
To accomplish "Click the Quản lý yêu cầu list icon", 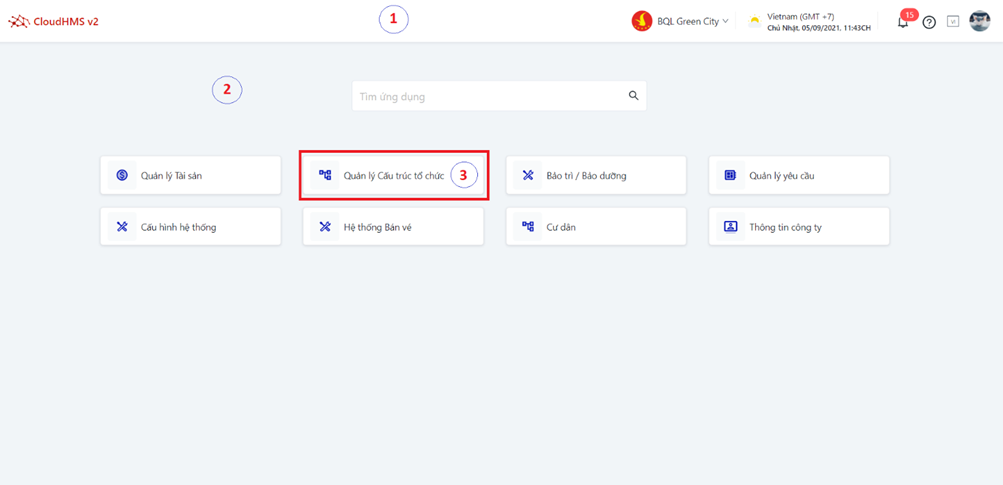I will click(x=730, y=175).
